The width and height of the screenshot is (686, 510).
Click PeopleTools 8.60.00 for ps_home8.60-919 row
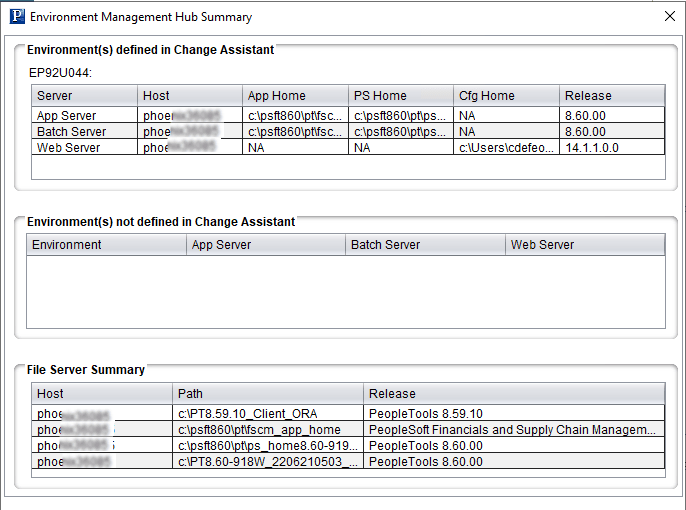[x=514, y=446]
